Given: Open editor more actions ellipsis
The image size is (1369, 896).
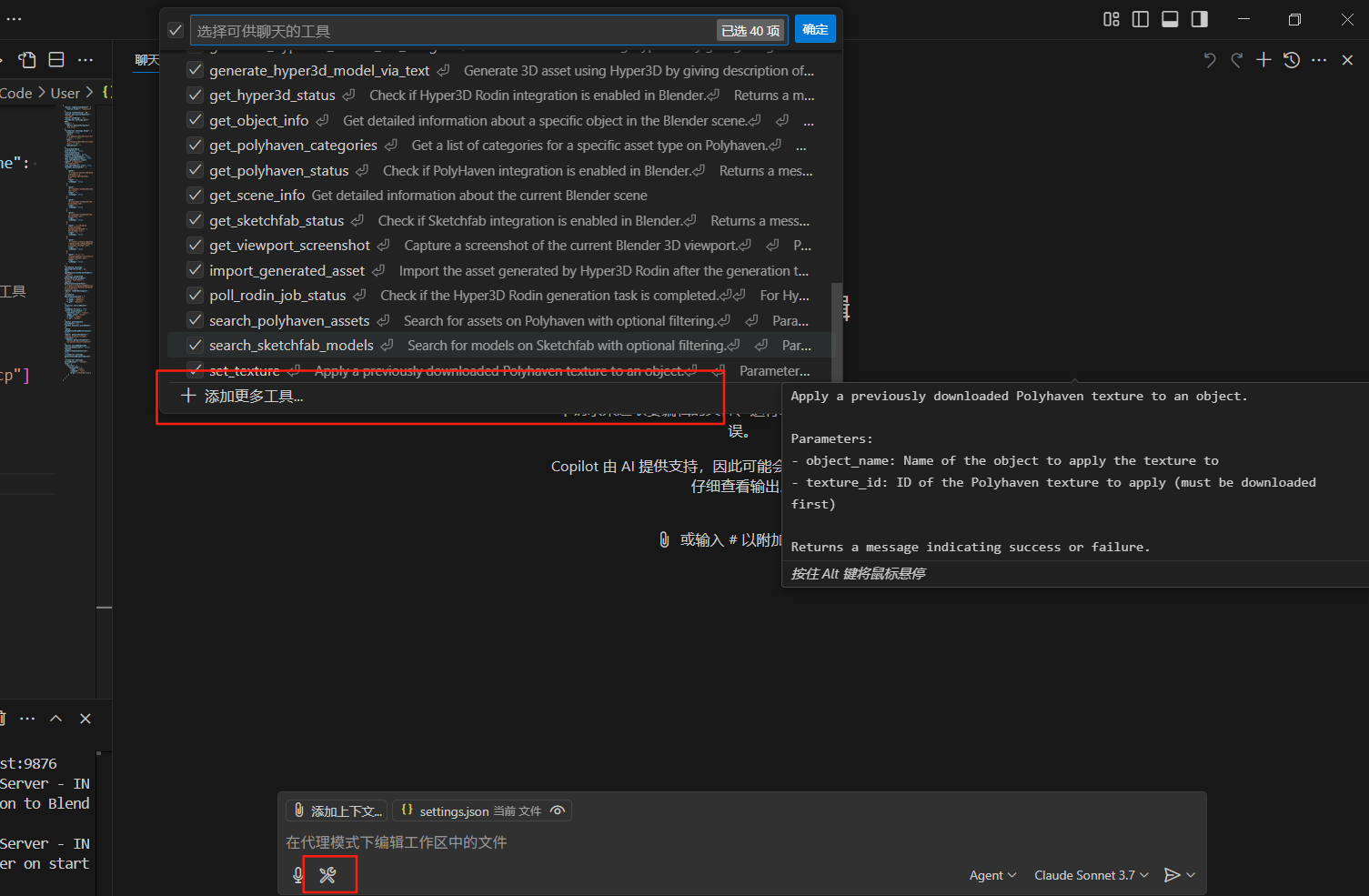Looking at the screenshot, I should (x=86, y=60).
